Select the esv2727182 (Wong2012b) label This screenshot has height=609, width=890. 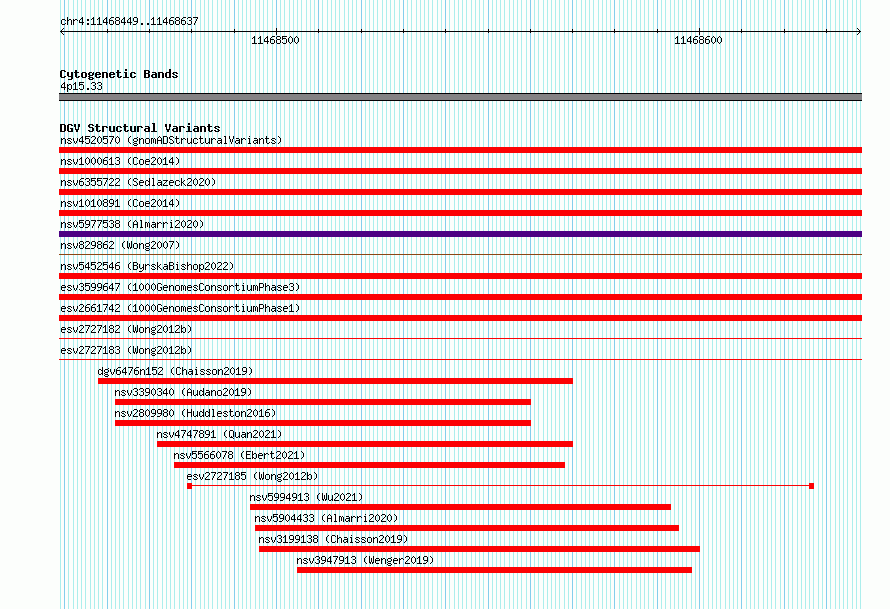click(x=126, y=329)
